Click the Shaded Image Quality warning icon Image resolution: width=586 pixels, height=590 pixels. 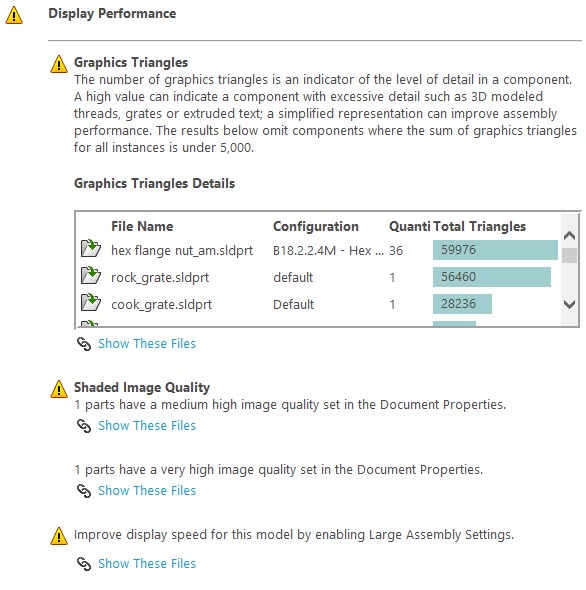[59, 389]
